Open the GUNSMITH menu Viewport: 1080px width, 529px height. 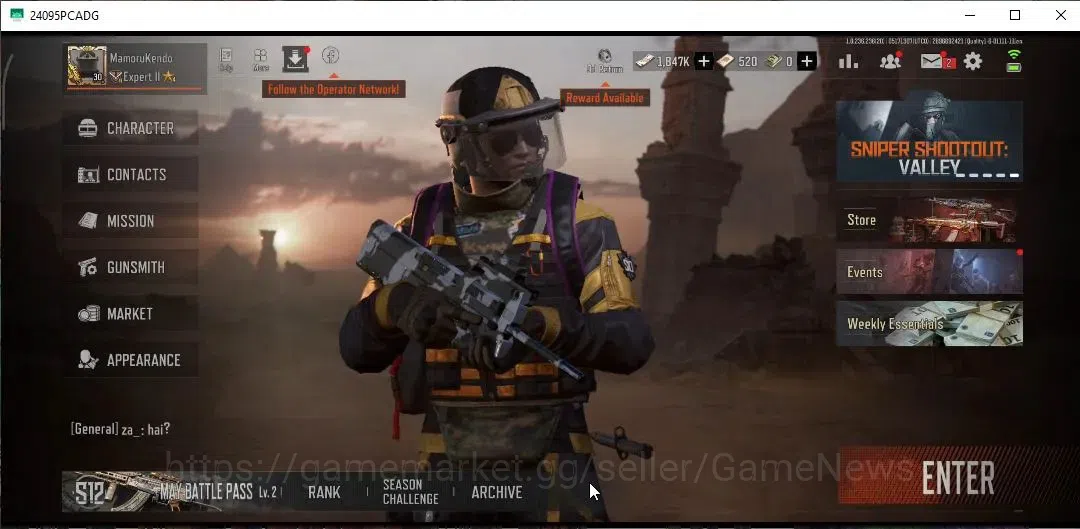click(x=131, y=267)
